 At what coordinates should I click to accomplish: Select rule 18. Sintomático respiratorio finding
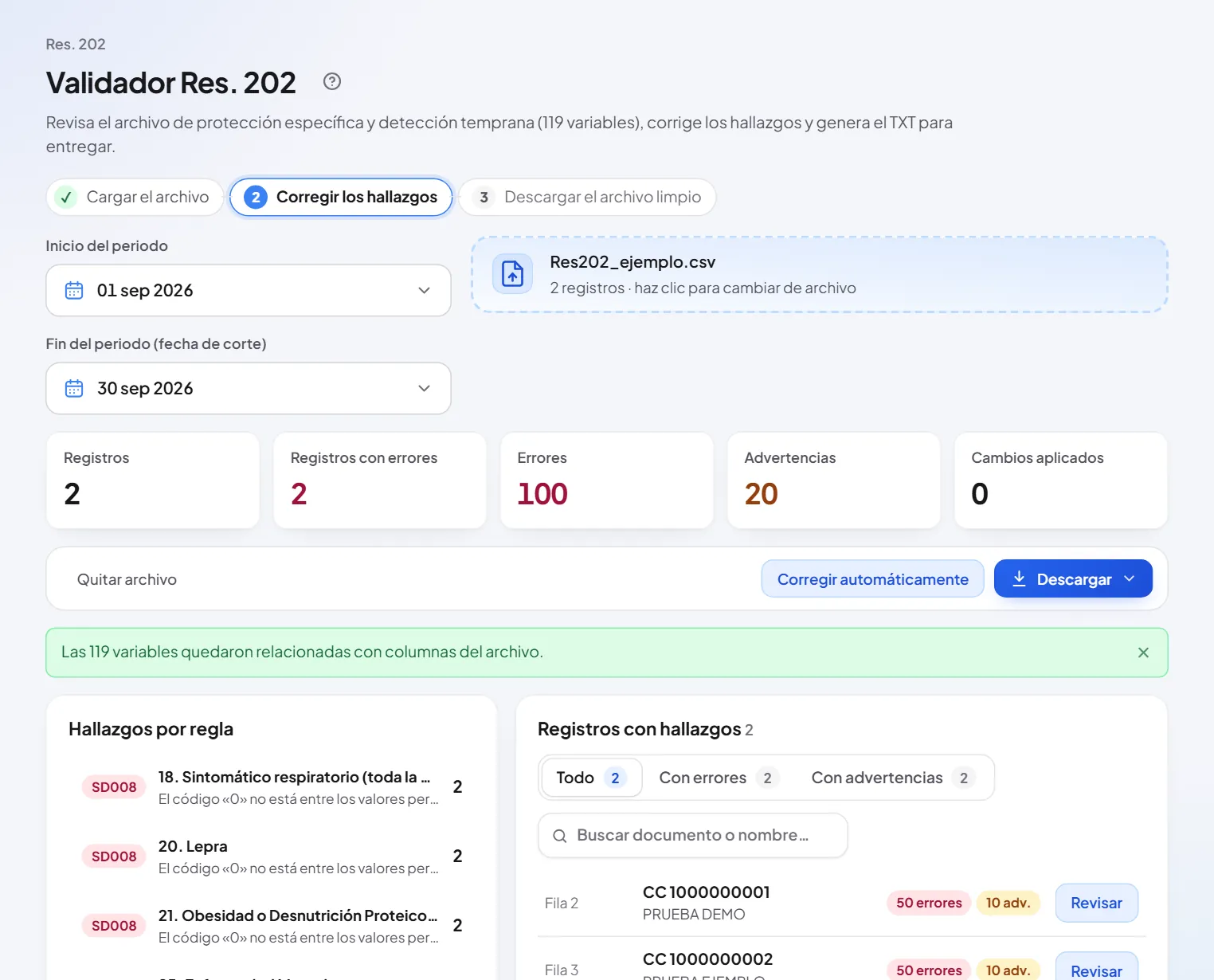point(272,787)
